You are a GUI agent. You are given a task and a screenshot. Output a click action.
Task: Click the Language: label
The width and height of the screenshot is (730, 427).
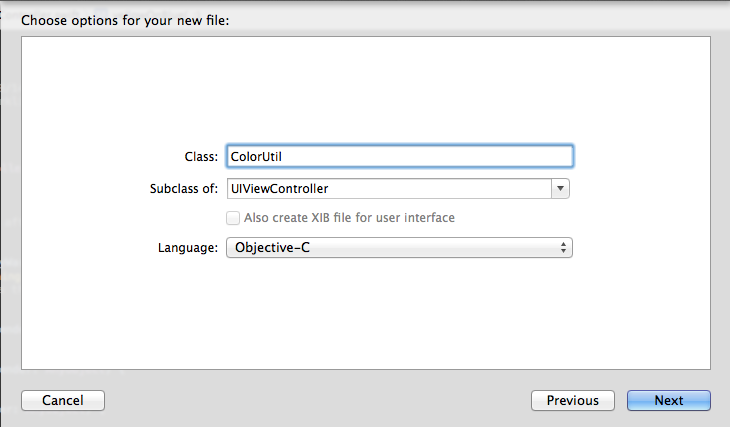click(x=188, y=248)
